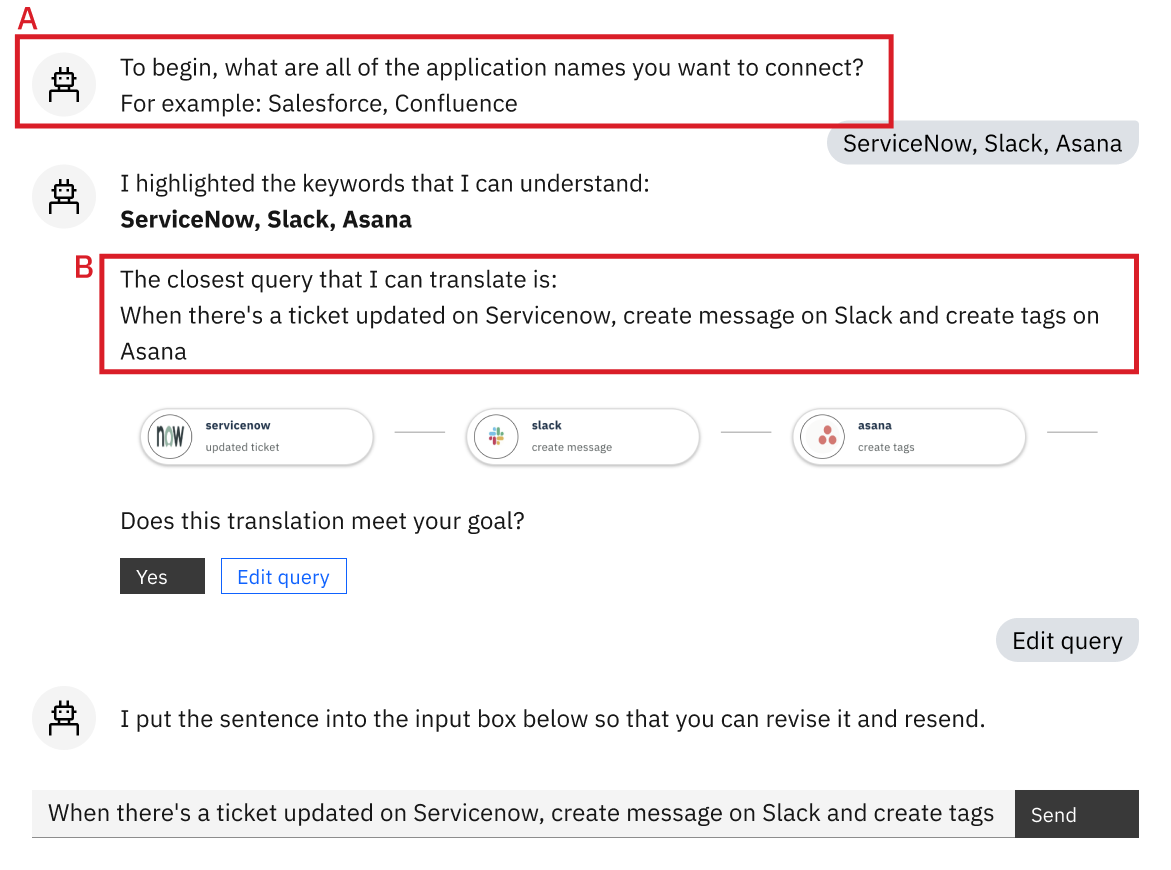Click the "Does this translation meet your goal?" text
1171x870 pixels.
point(322,521)
